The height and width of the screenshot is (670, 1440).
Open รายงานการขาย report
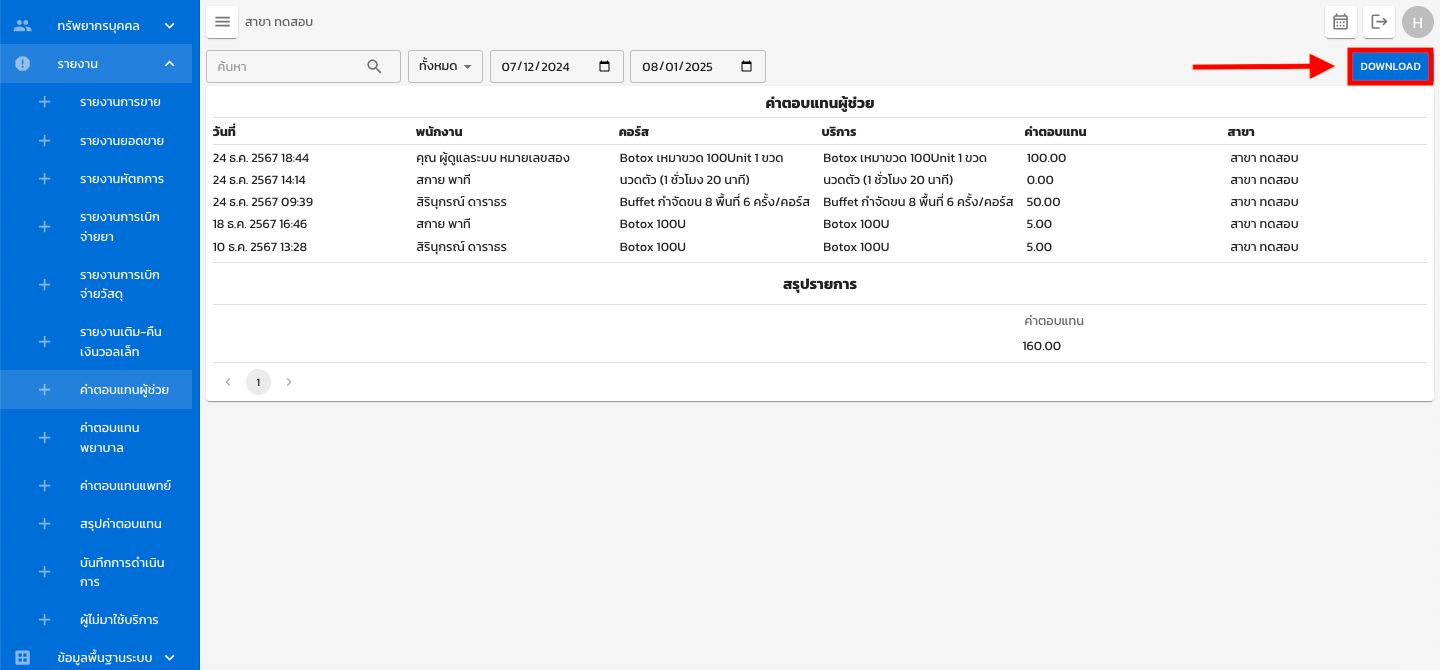pos(120,102)
